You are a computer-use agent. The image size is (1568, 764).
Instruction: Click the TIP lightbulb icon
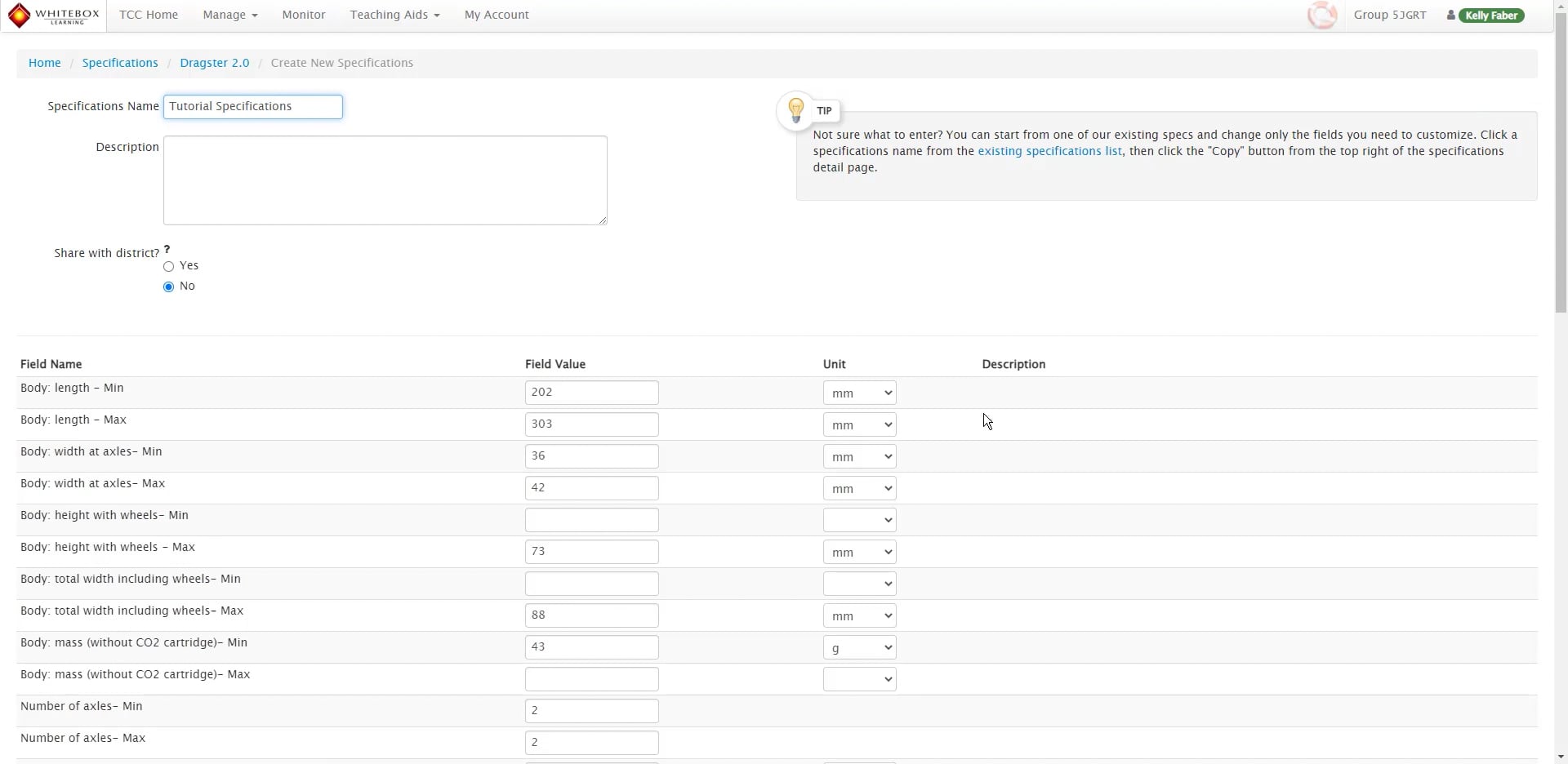coord(795,110)
